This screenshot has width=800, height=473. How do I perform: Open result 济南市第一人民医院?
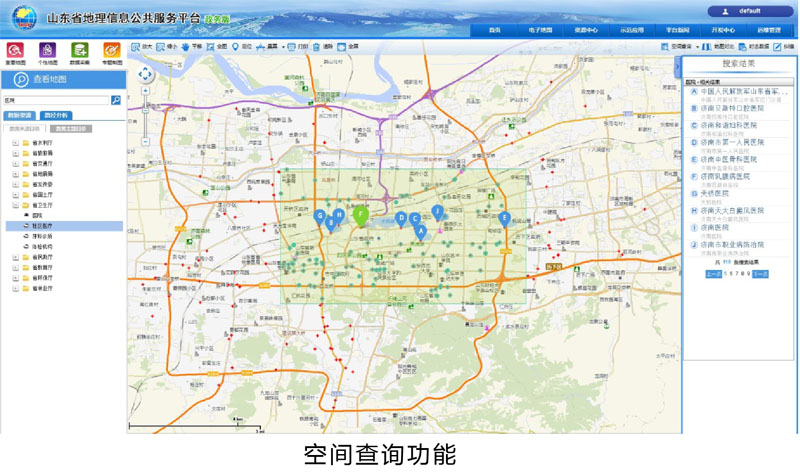coord(732,142)
